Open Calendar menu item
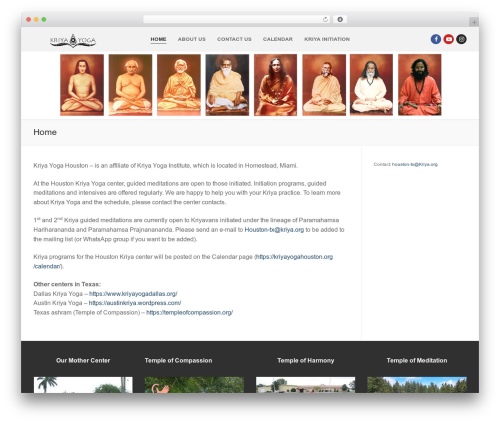This screenshot has width=500, height=423. 278,39
